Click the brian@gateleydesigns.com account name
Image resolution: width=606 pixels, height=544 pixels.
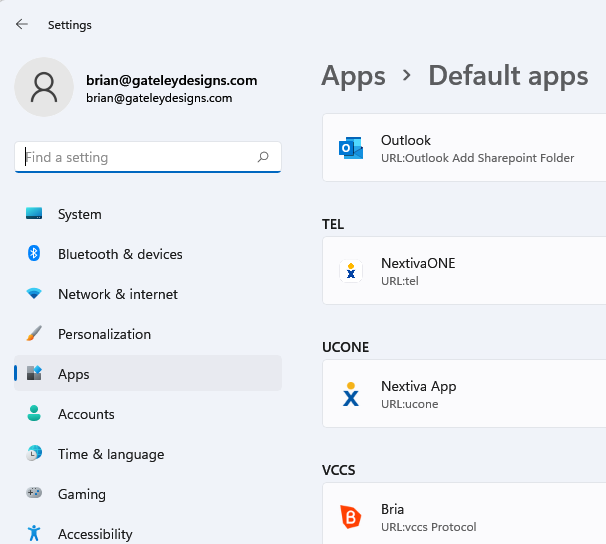(171, 80)
